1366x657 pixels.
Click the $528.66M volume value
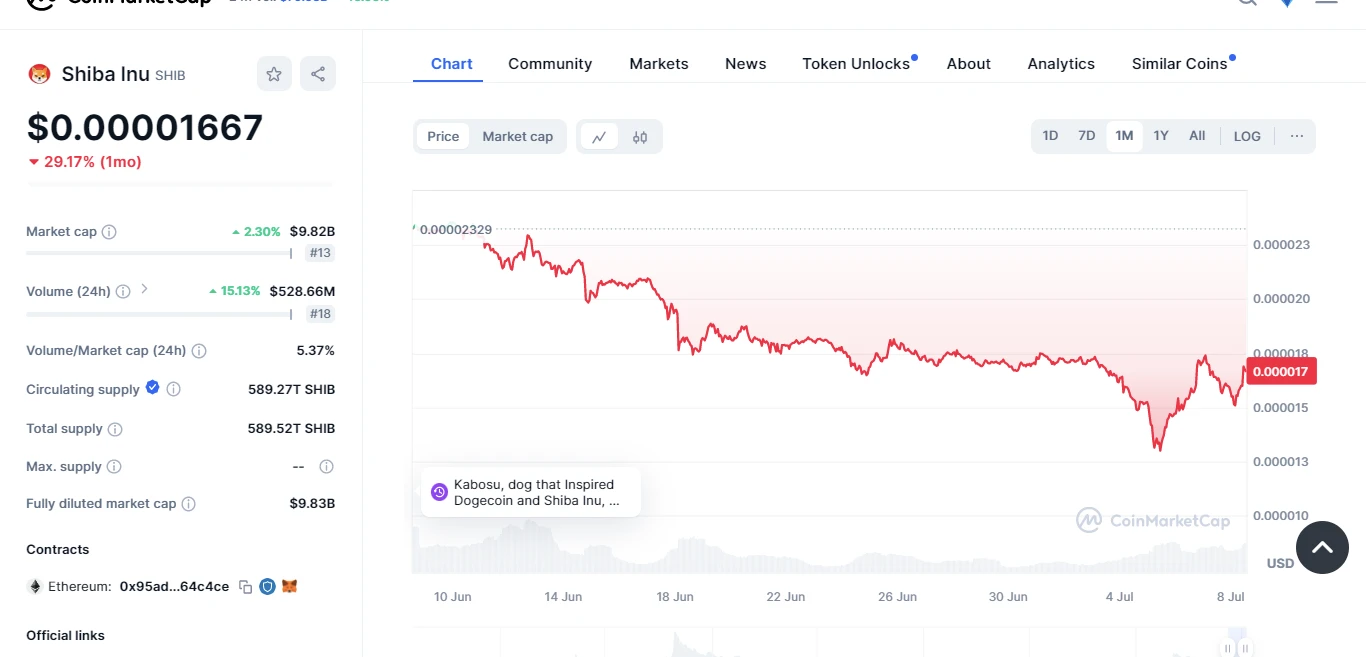pyautogui.click(x=302, y=292)
